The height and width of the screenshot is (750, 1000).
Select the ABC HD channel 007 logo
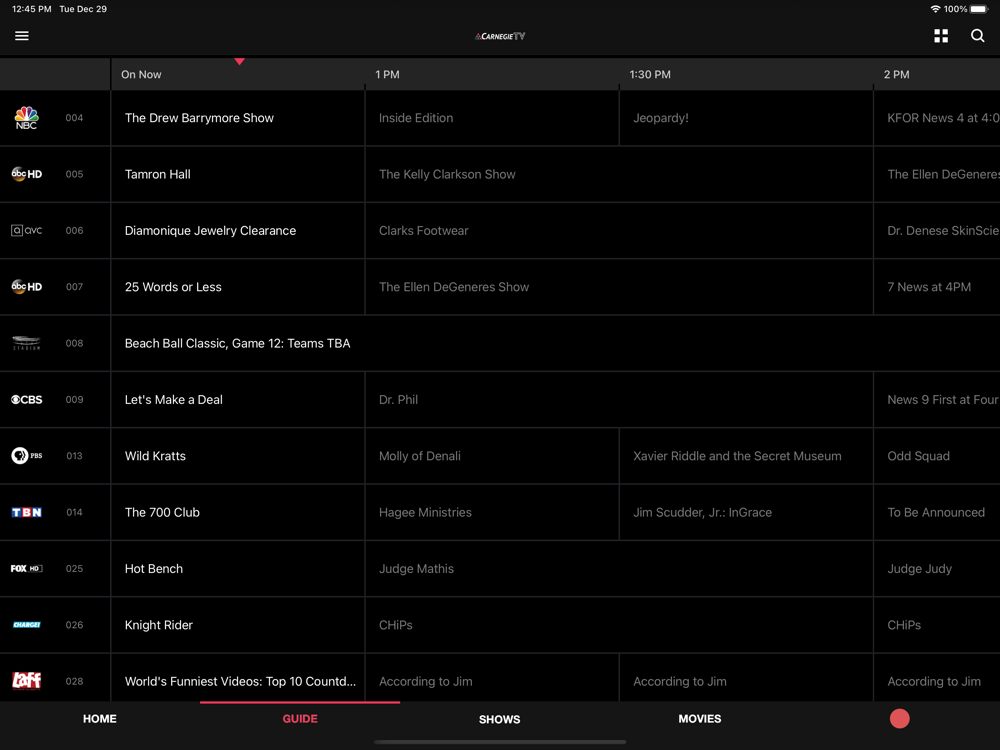(26, 286)
